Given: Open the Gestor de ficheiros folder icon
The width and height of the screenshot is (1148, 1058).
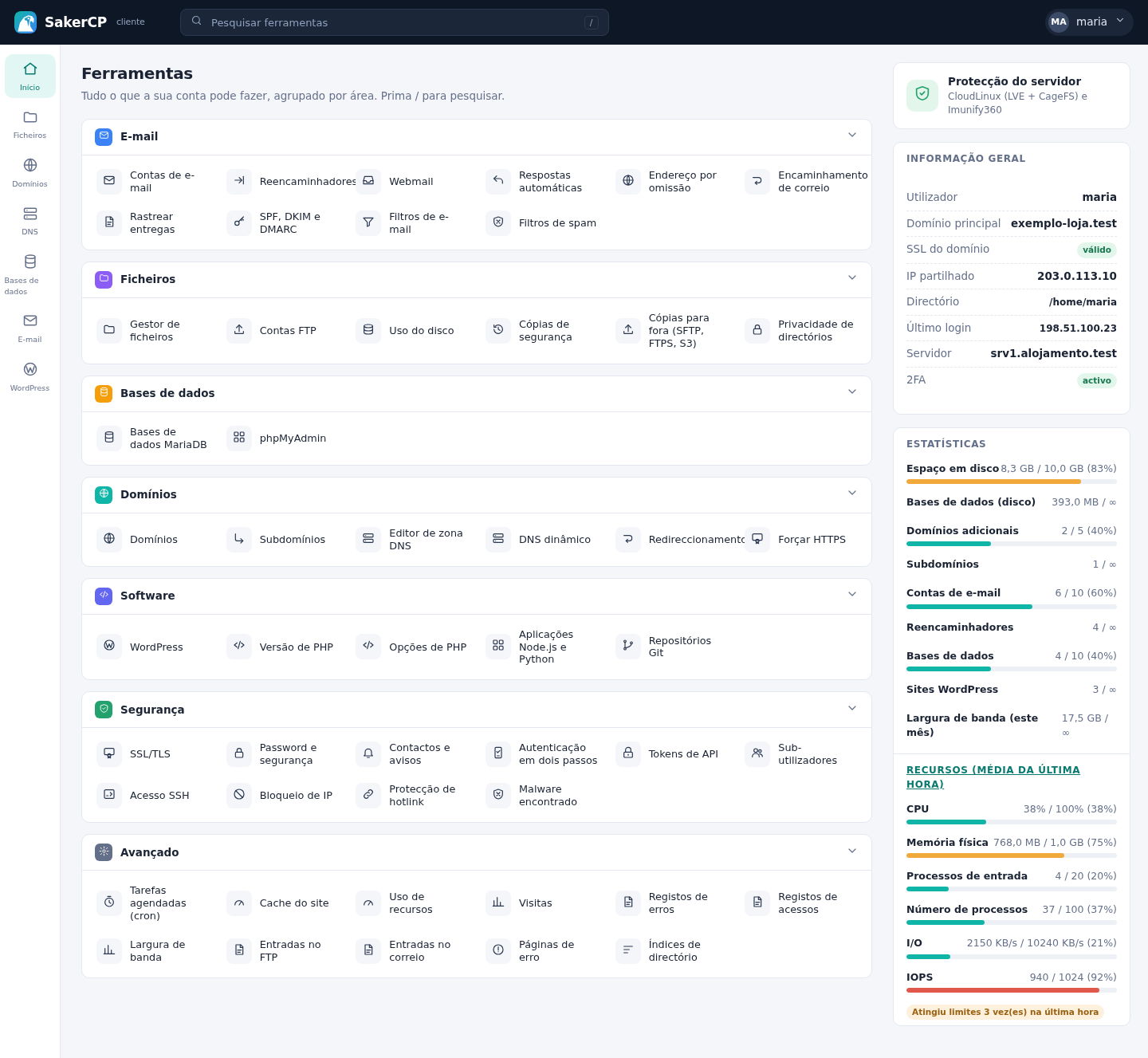Looking at the screenshot, I should click(109, 330).
